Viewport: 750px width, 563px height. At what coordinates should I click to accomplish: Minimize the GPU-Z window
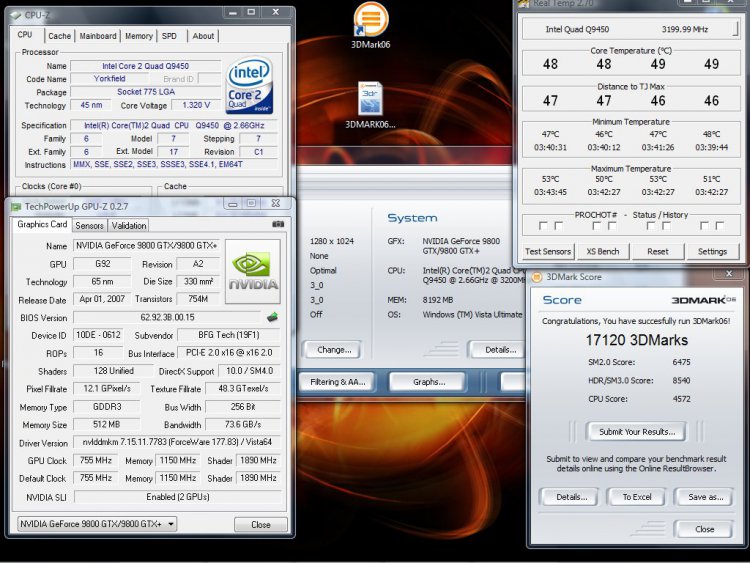[x=232, y=204]
